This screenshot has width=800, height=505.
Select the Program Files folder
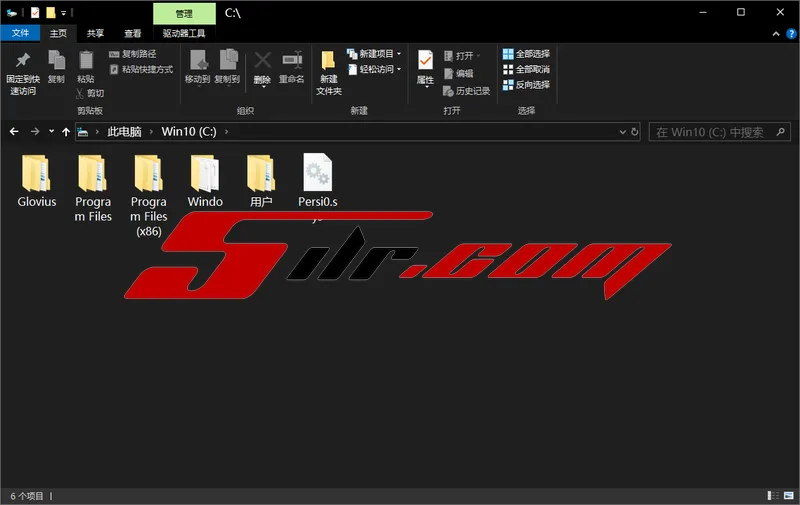pyautogui.click(x=93, y=188)
